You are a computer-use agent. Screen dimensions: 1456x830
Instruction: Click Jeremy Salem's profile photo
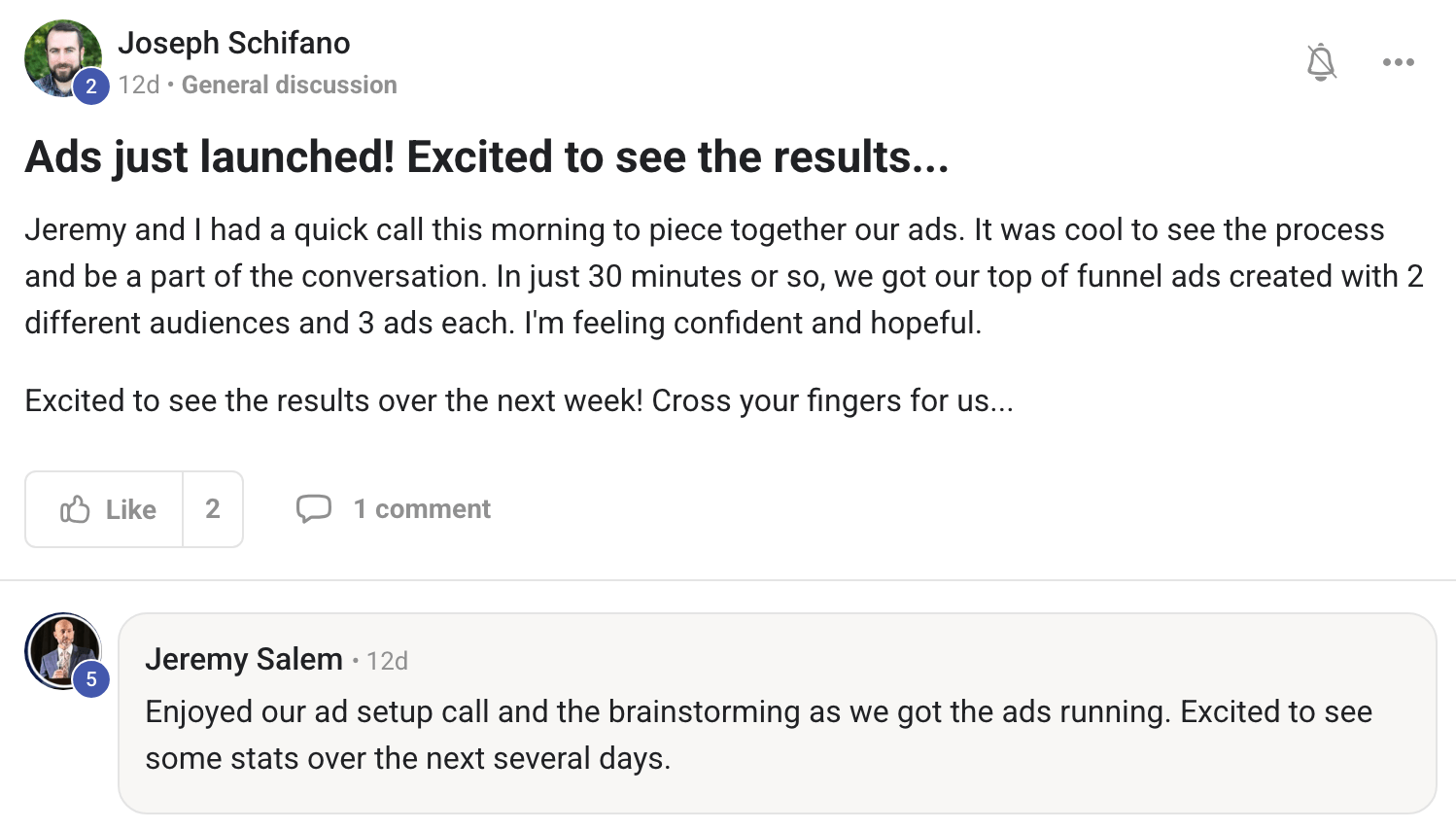(x=60, y=648)
